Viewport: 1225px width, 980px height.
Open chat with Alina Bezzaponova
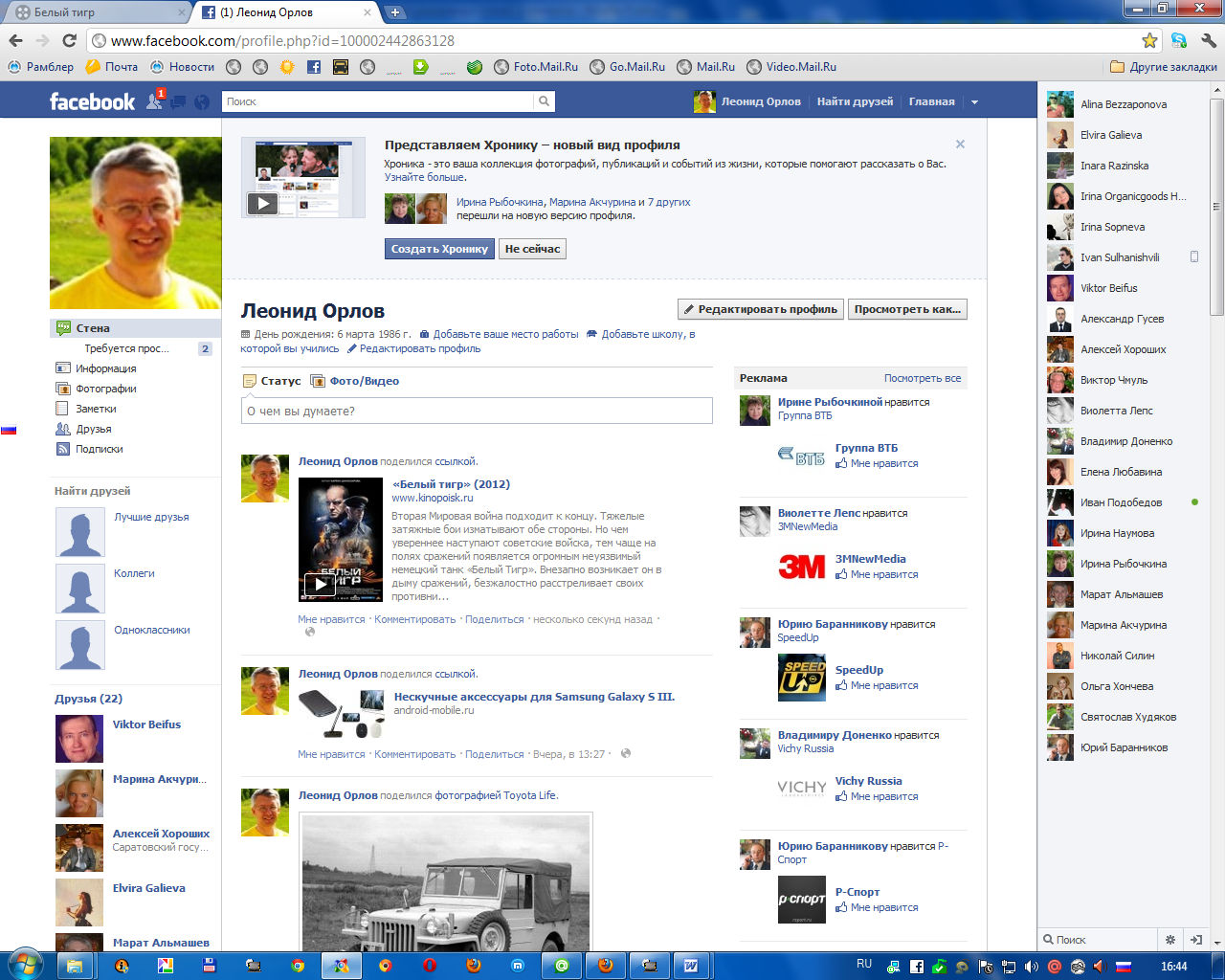[1122, 104]
